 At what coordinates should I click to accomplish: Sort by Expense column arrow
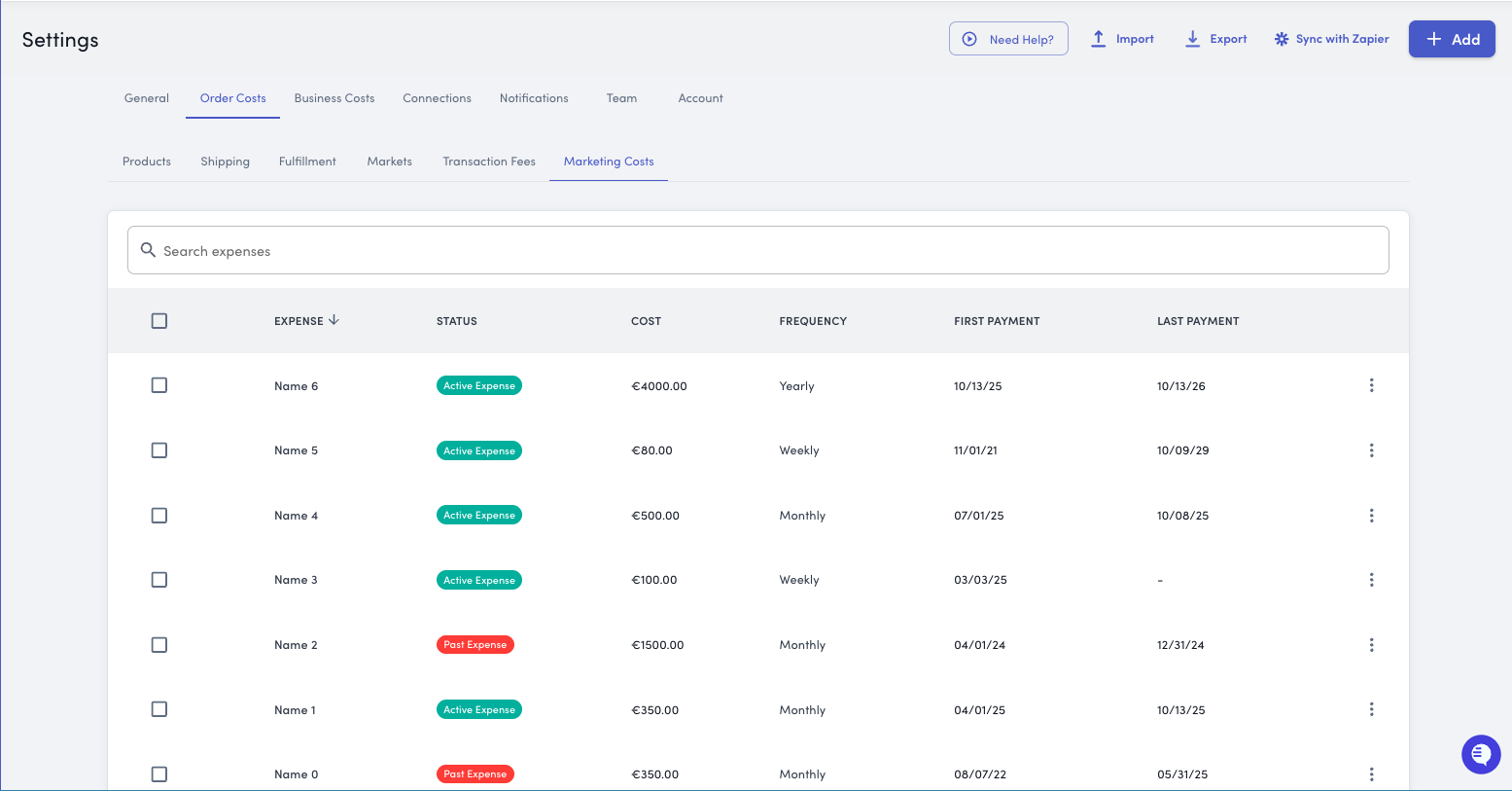coord(334,320)
